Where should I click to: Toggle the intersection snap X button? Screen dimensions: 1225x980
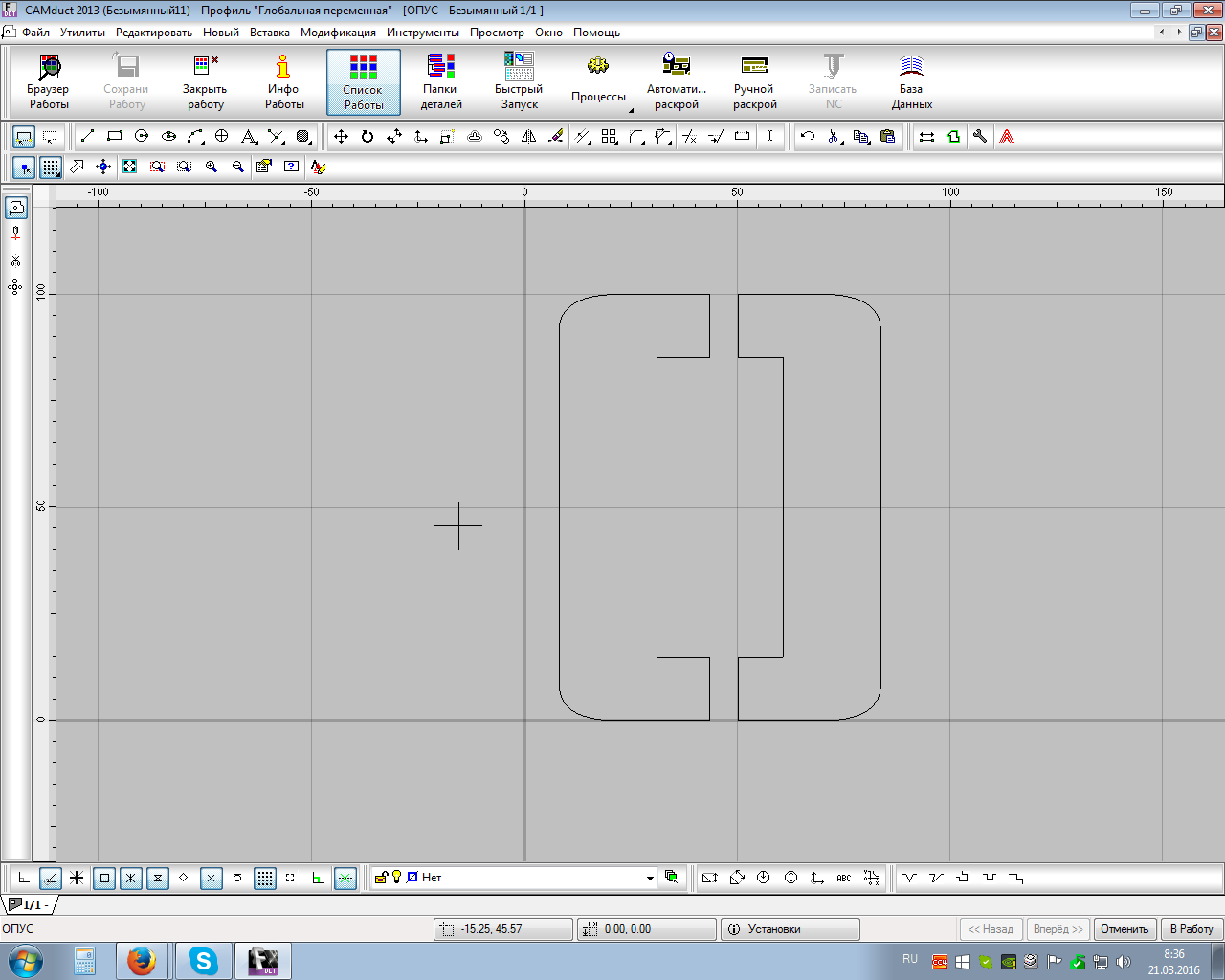click(212, 878)
